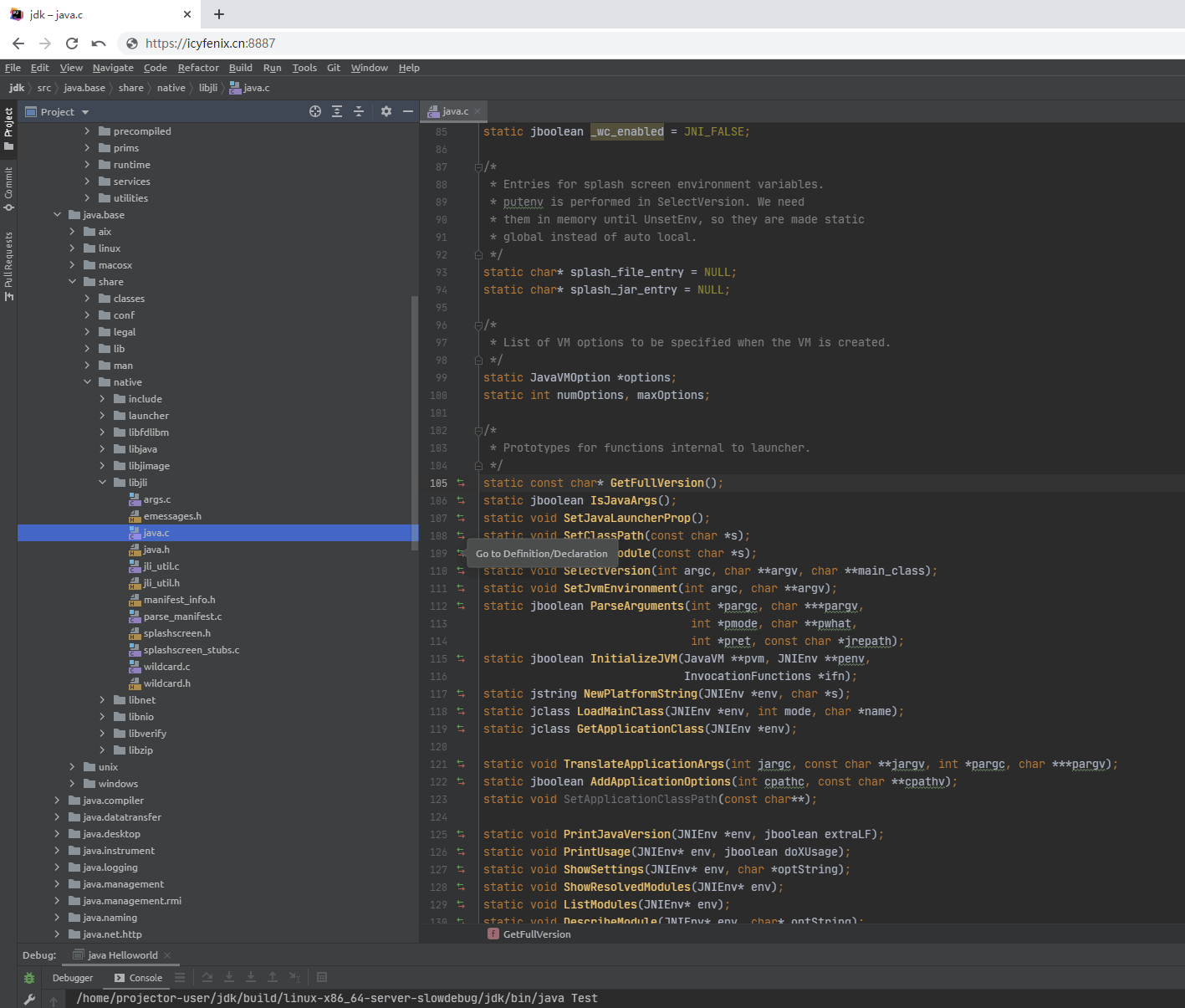
Task: Expand the windows folder
Action: (72, 784)
